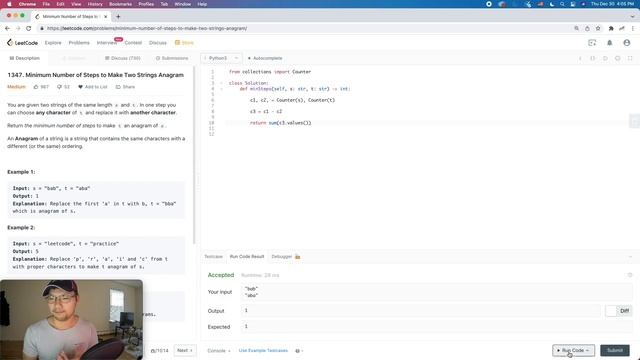Visit the LeetCode Store link

[x=184, y=43]
